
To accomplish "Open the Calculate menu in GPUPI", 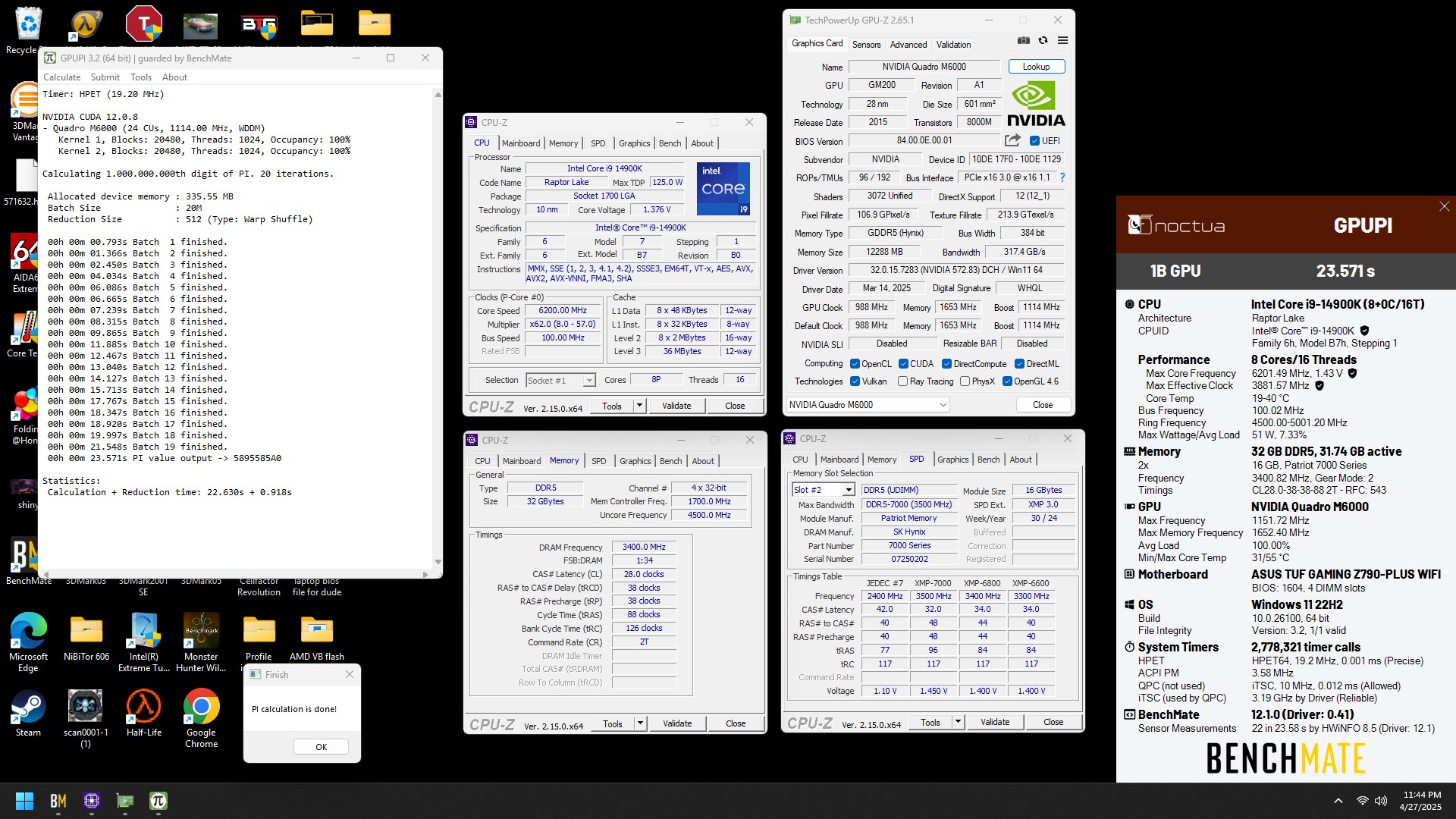I will (x=61, y=77).
